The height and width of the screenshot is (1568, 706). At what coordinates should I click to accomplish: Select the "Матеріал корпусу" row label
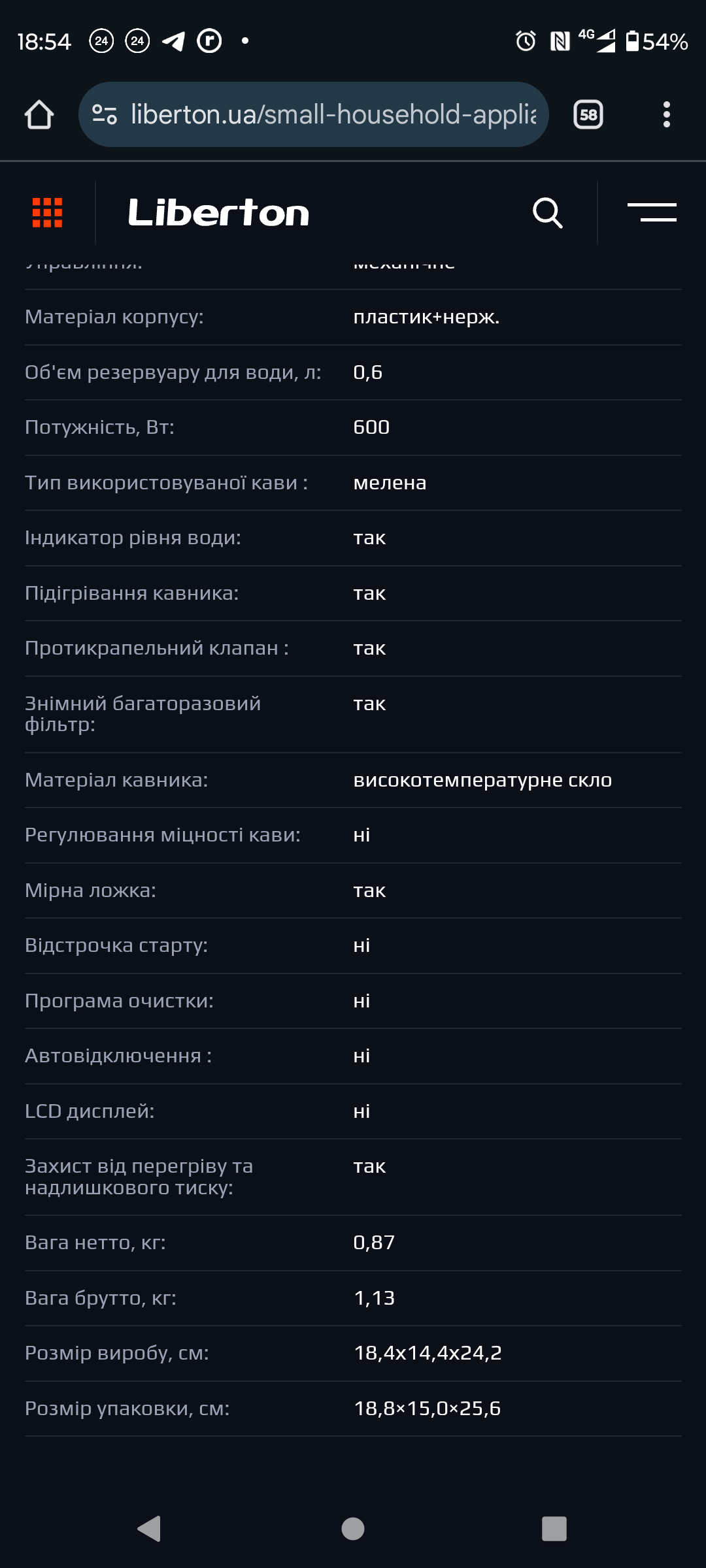pos(114,317)
